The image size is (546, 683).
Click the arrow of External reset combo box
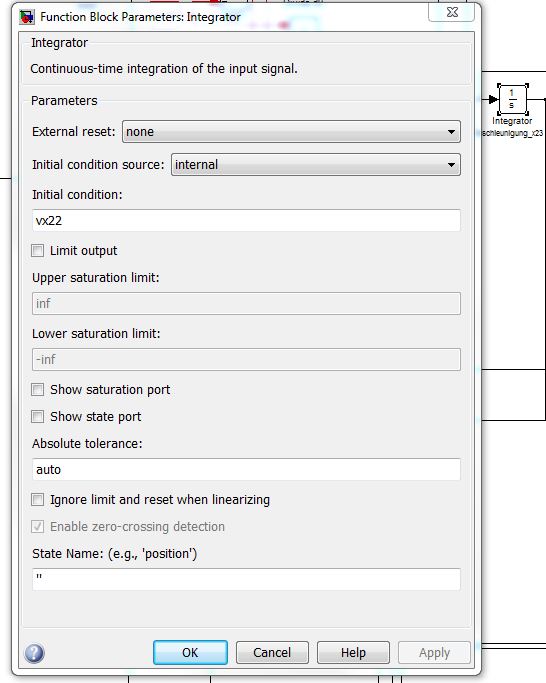point(451,132)
